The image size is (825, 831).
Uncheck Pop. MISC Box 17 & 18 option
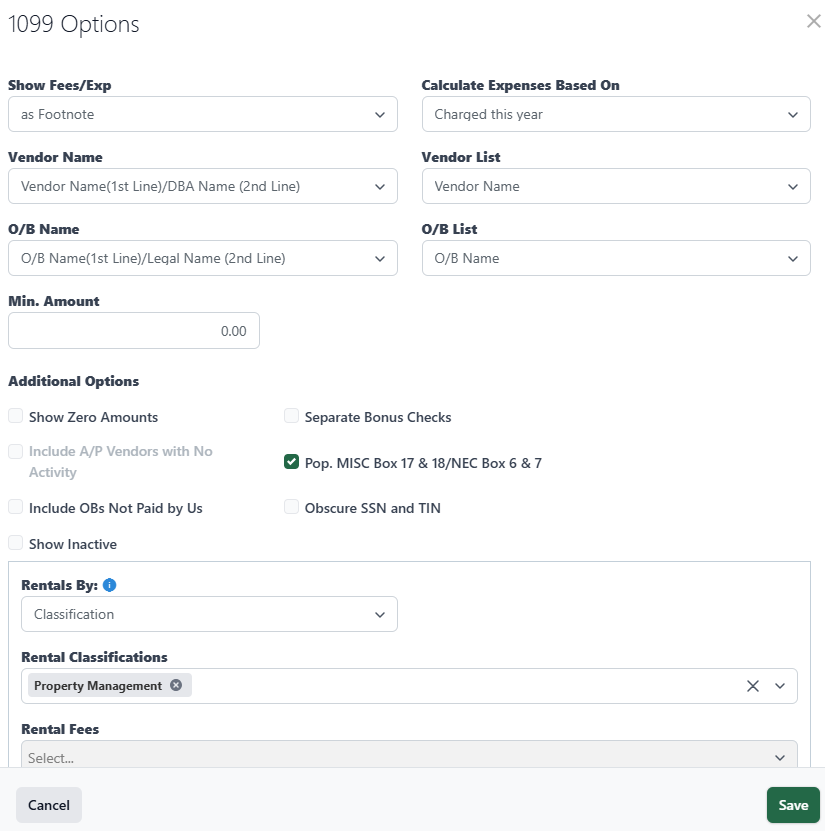[292, 462]
